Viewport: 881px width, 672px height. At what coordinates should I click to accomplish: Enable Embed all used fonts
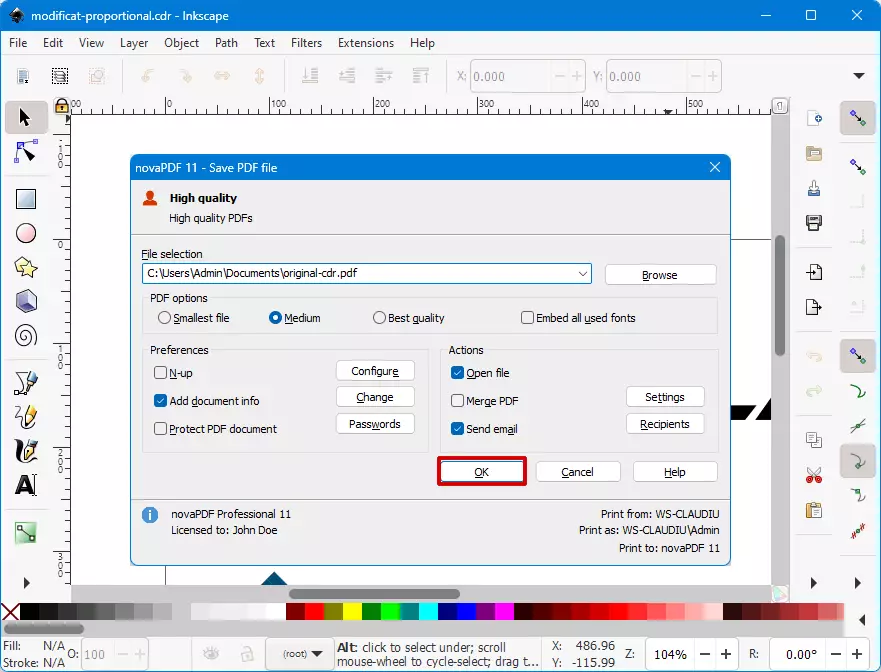(578, 318)
